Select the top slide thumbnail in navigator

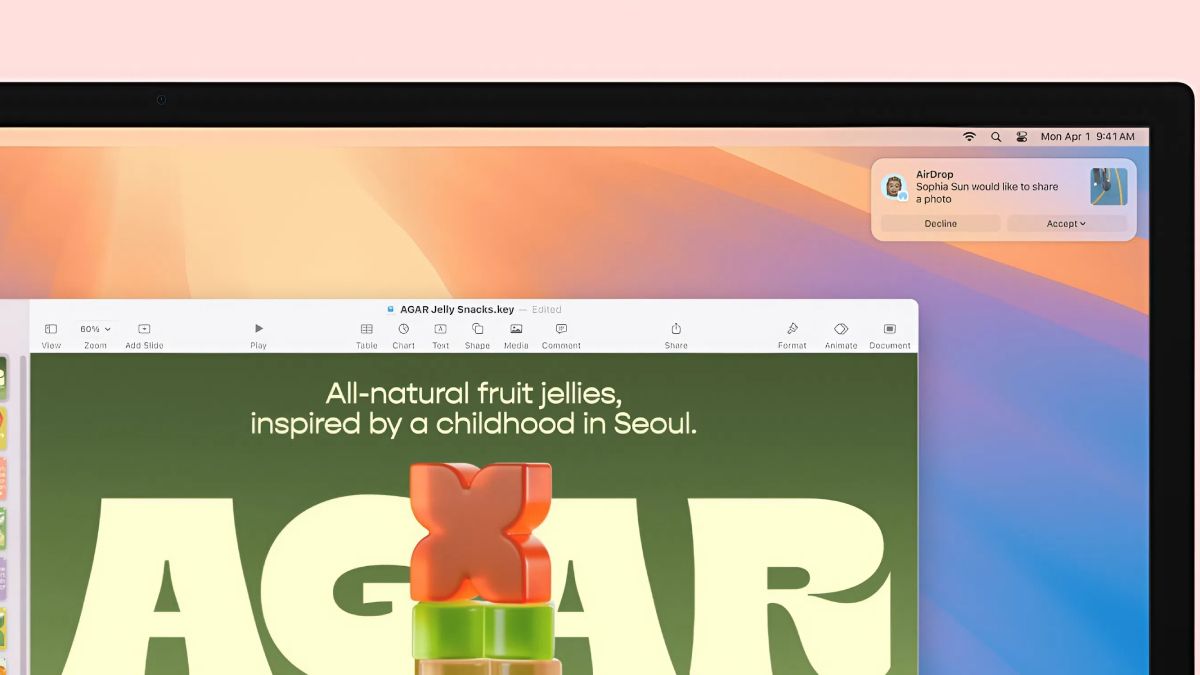(x=3, y=378)
